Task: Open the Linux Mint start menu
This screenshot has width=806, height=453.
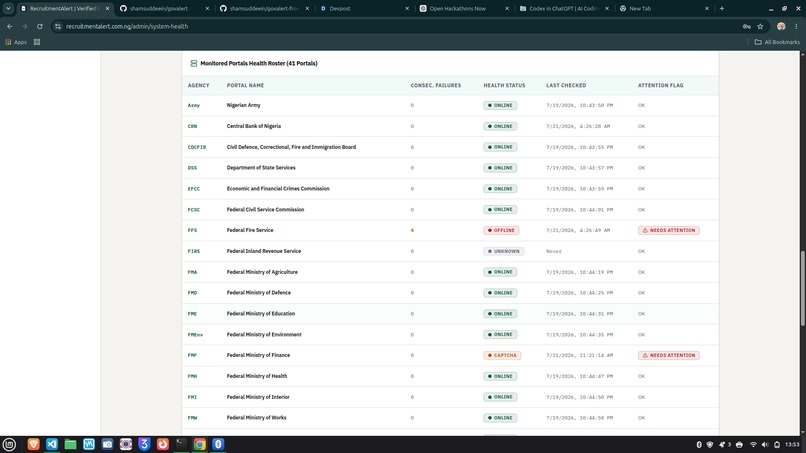Action: (9, 444)
